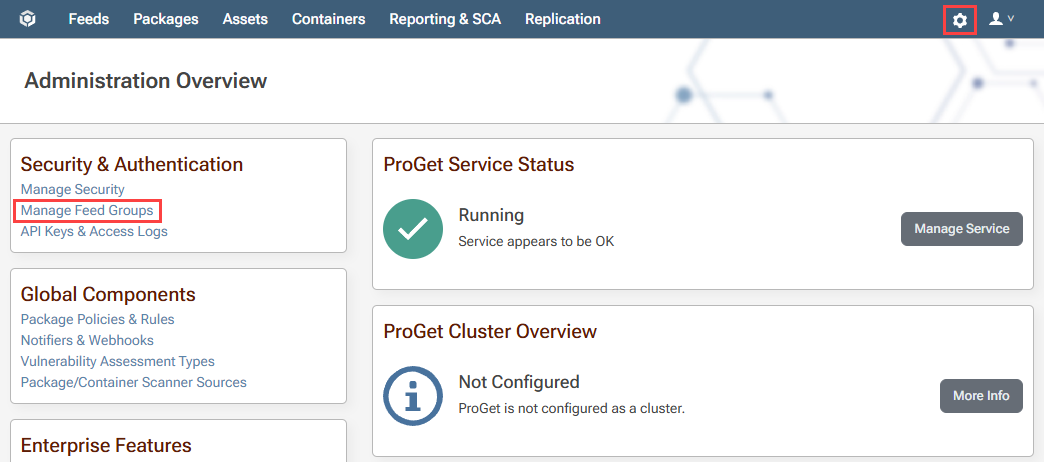Image resolution: width=1044 pixels, height=462 pixels.
Task: Click the ProGet logo icon
Action: 27,19
